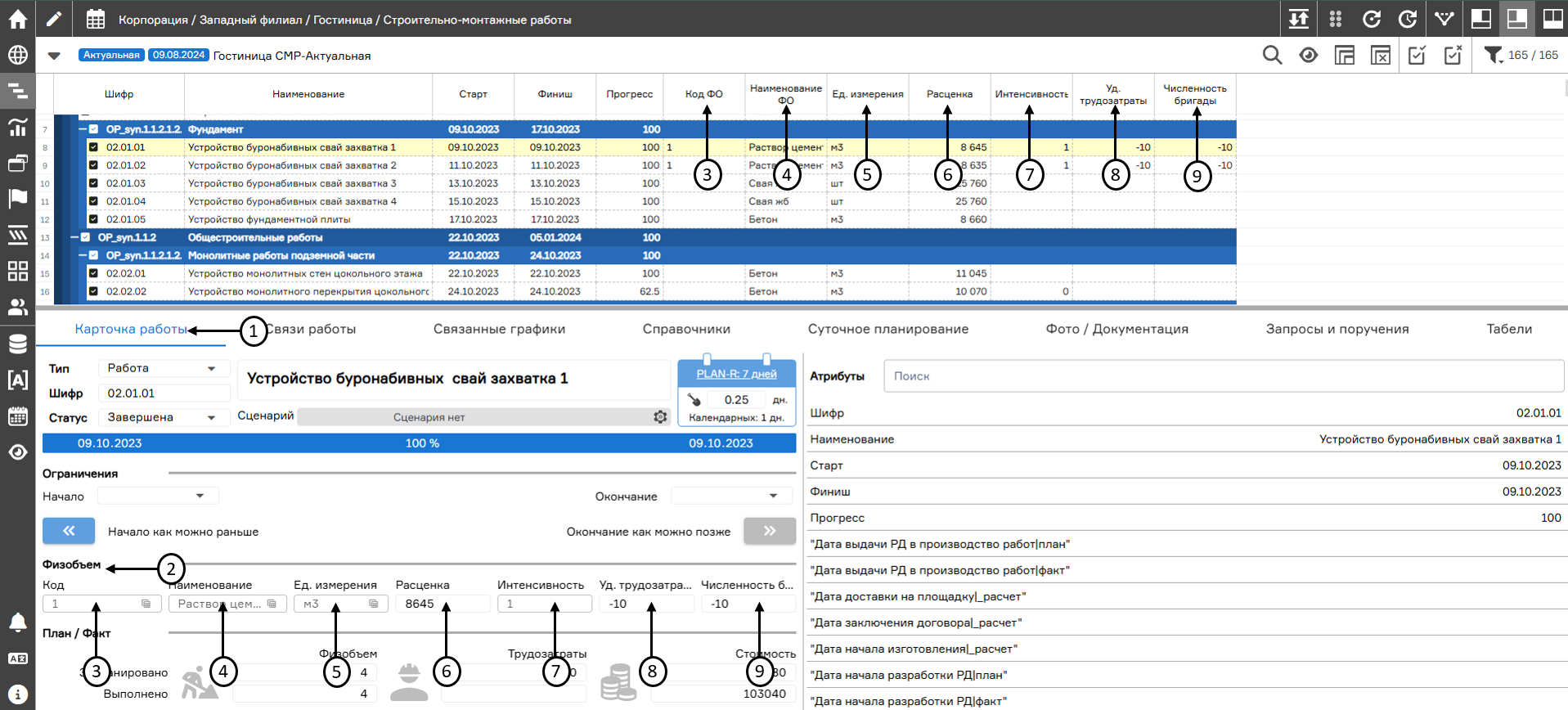The width and height of the screenshot is (1568, 710).
Task: Open the dashboard tiles icon in sidebar
Action: (x=17, y=271)
